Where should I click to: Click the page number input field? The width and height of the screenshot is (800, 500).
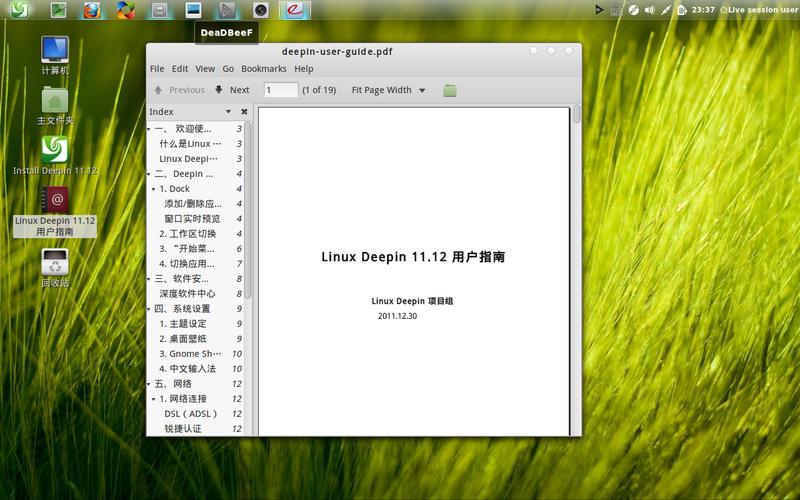point(281,90)
